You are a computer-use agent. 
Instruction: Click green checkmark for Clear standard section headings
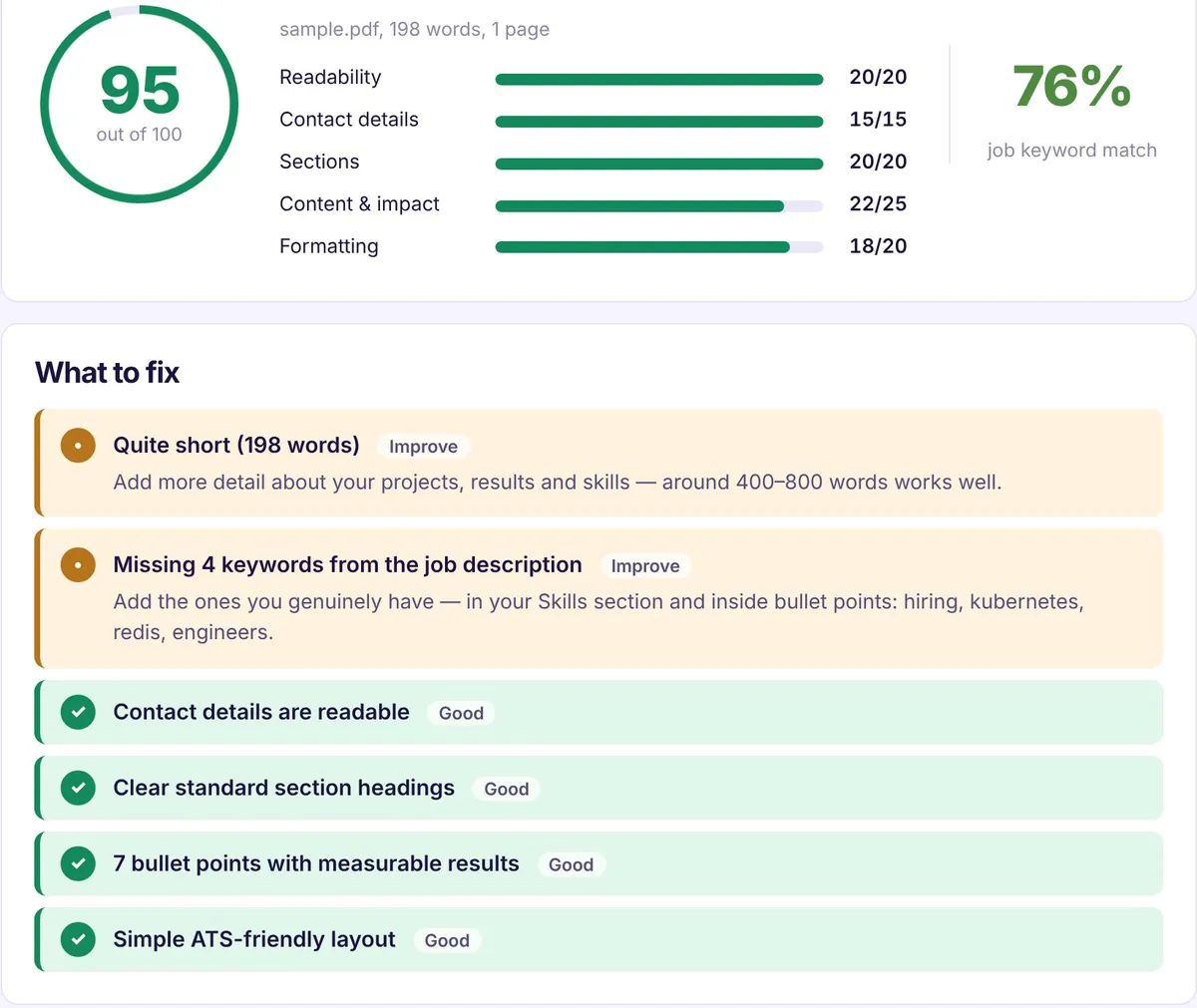click(x=78, y=788)
